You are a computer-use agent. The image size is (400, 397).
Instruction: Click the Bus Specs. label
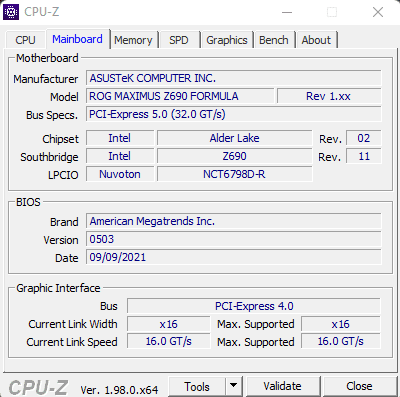click(x=52, y=115)
